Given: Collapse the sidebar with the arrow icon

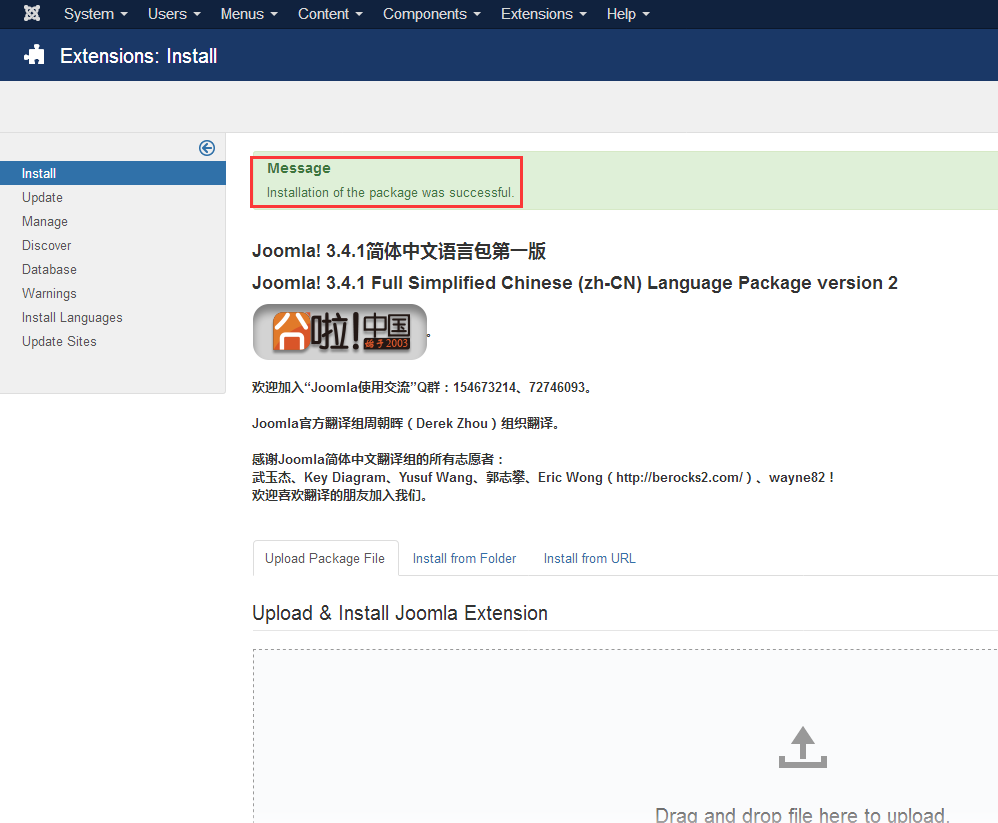Looking at the screenshot, I should pos(207,148).
